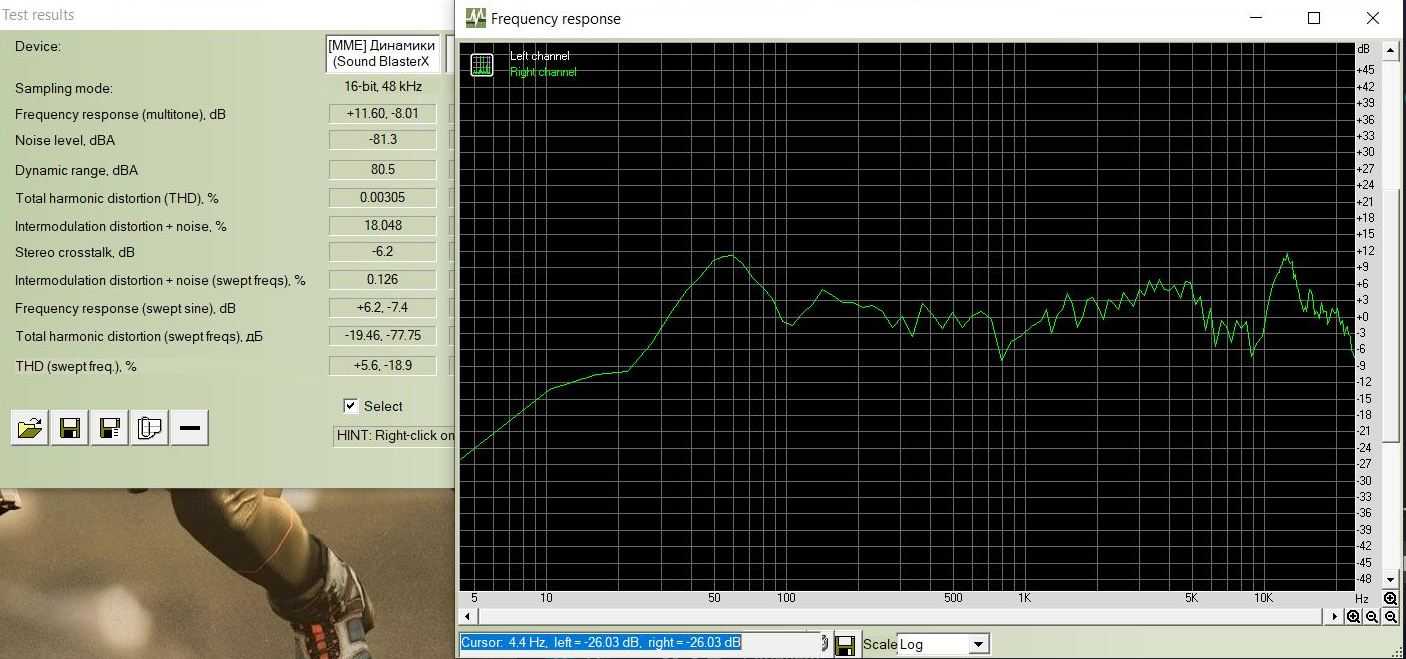Click the floppy disk with list lines icon
Screen dimensions: 1406x659
[x=110, y=428]
